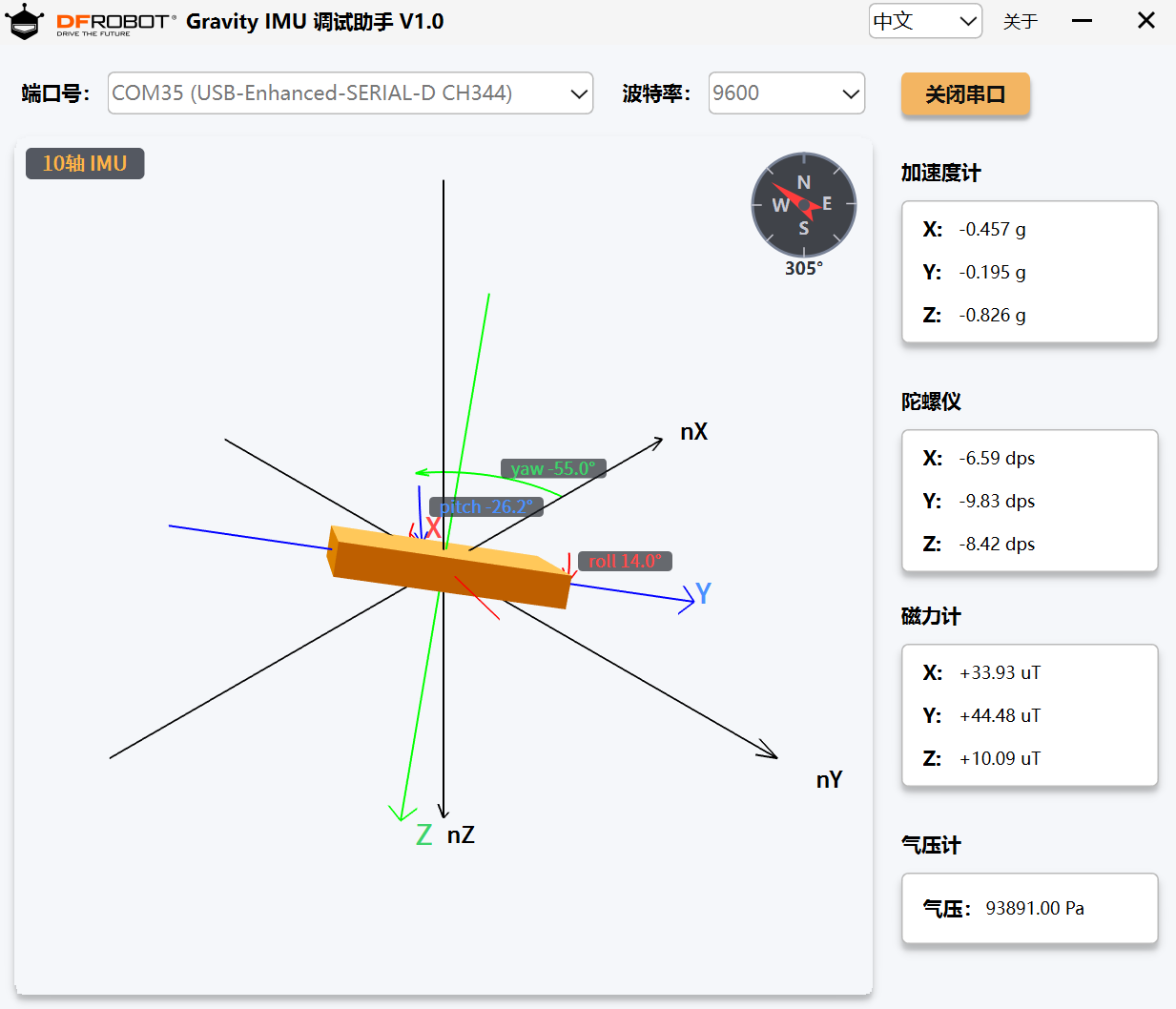Expand the 9600 baud rate dropdown

(x=787, y=93)
